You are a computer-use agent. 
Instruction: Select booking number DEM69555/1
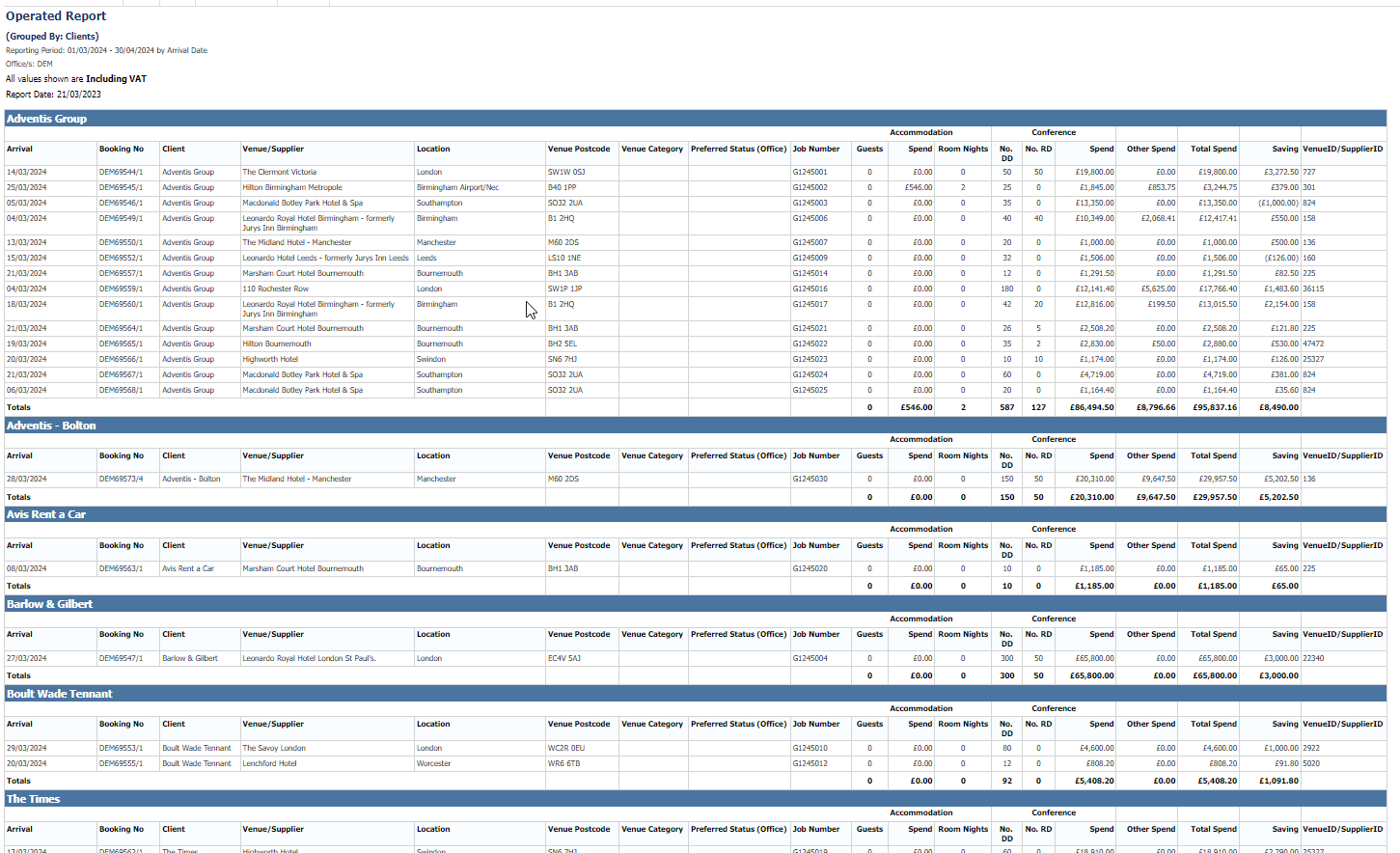[x=121, y=763]
